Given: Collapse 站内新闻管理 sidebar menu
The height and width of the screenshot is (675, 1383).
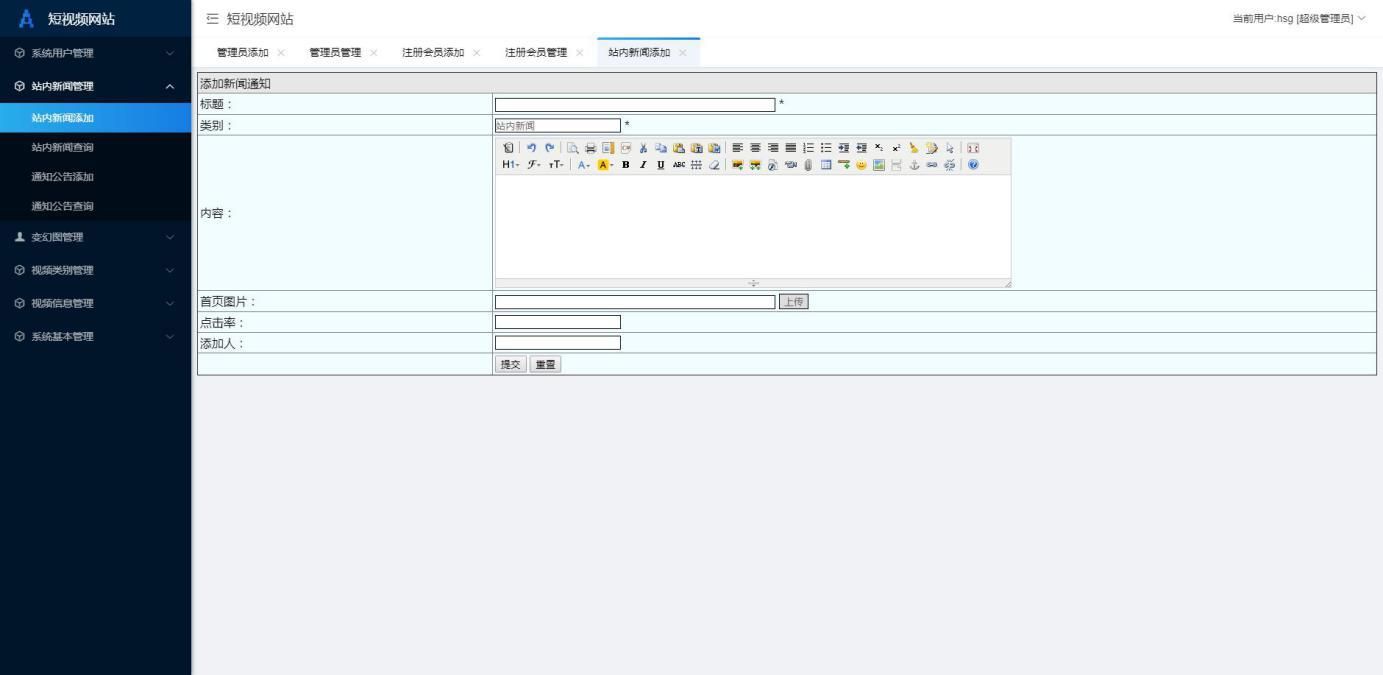Looking at the screenshot, I should pyautogui.click(x=95, y=86).
